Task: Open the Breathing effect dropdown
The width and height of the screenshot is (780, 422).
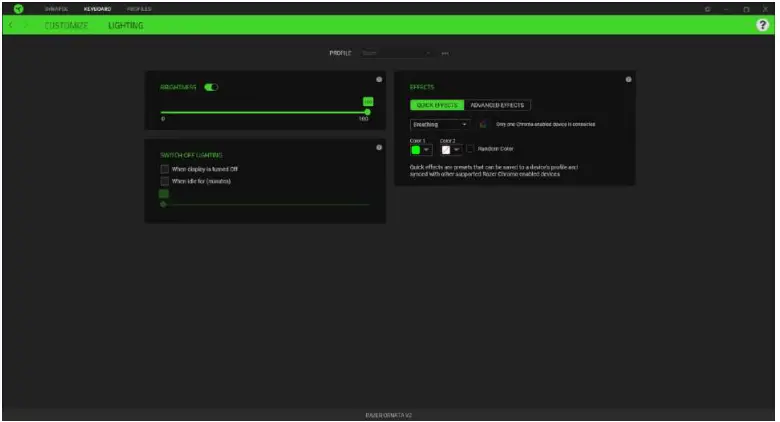Action: 439,124
